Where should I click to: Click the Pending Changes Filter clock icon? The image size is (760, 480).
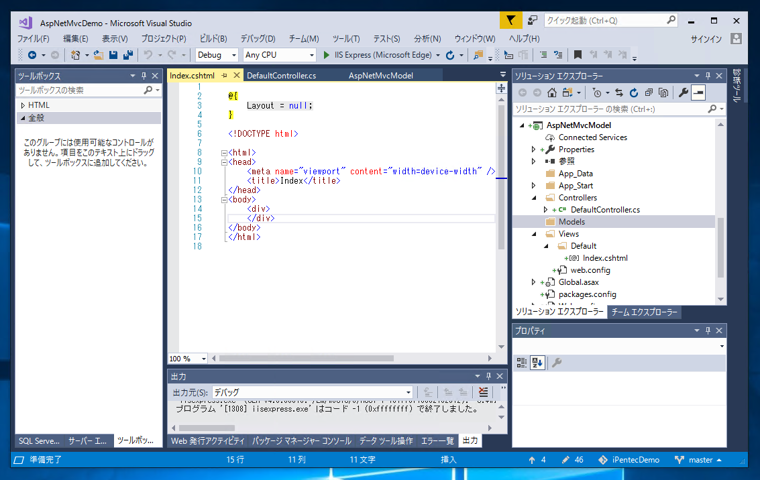(597, 93)
